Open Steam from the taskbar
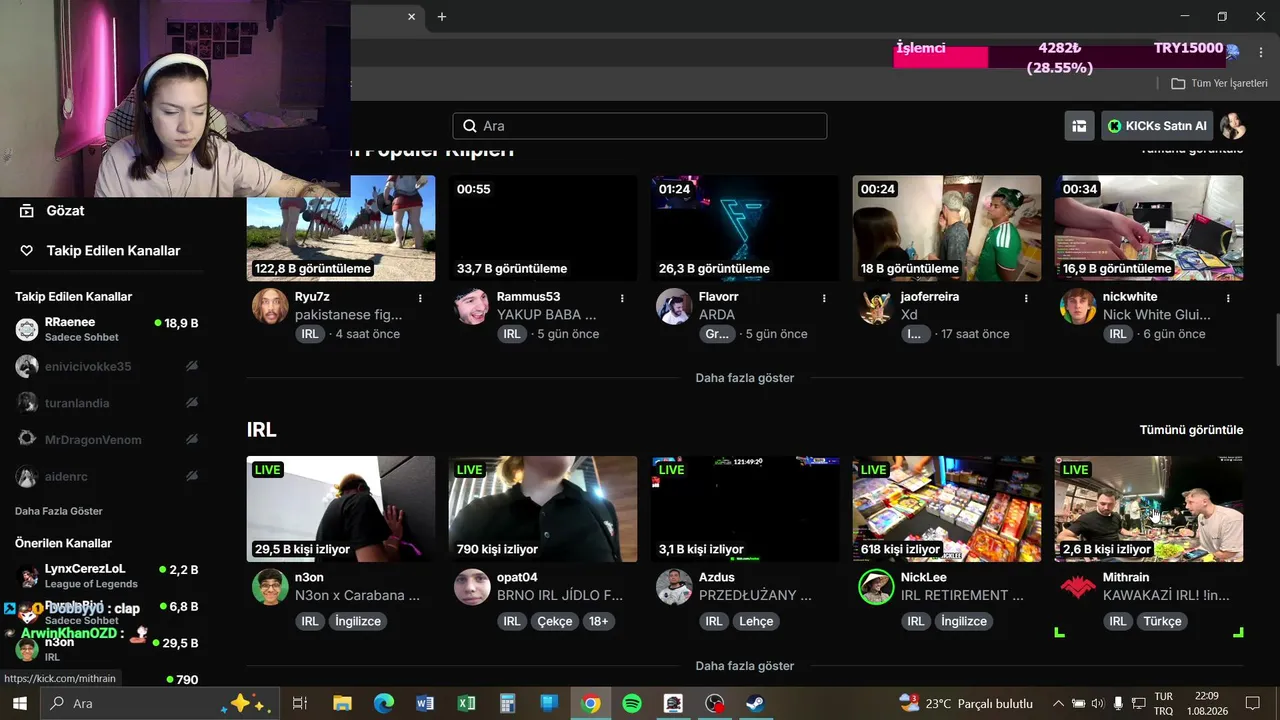Viewport: 1280px width, 720px height. pyautogui.click(x=755, y=704)
